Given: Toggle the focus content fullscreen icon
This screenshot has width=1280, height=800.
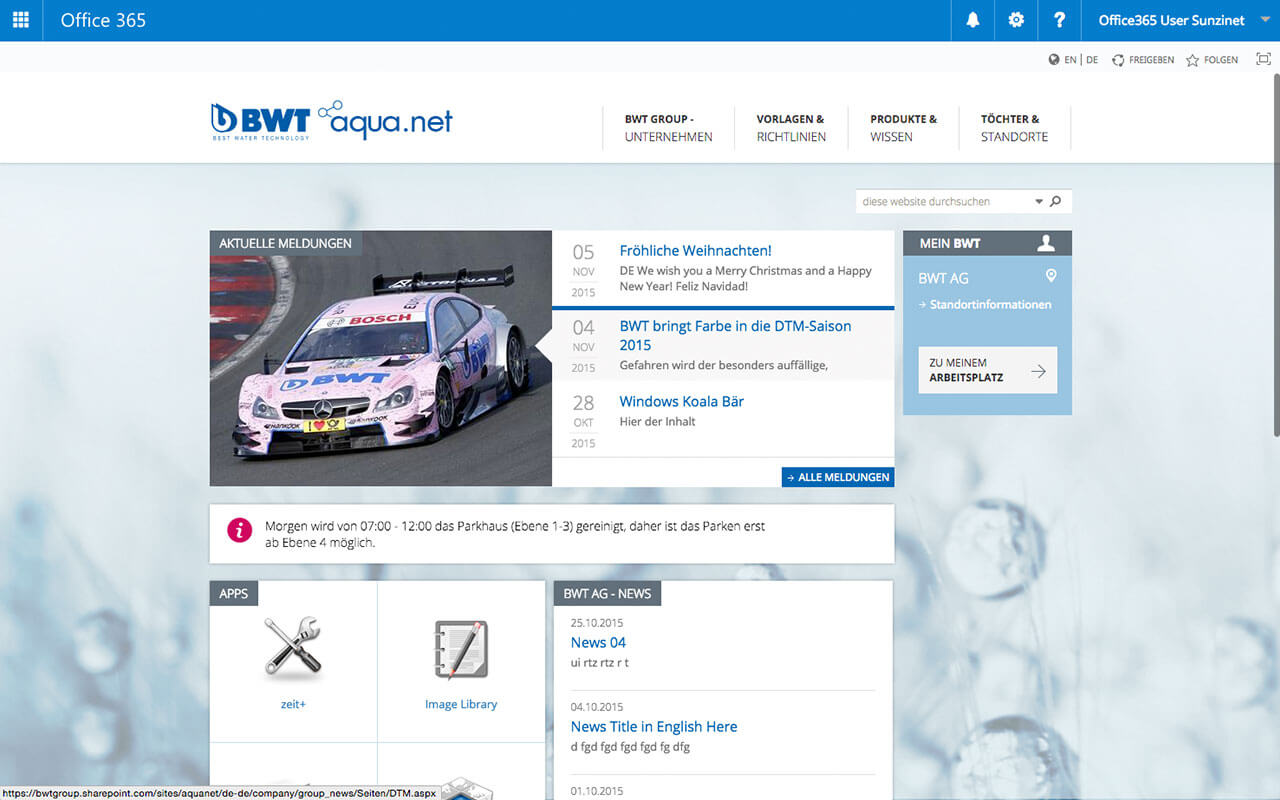Looking at the screenshot, I should 1263,60.
